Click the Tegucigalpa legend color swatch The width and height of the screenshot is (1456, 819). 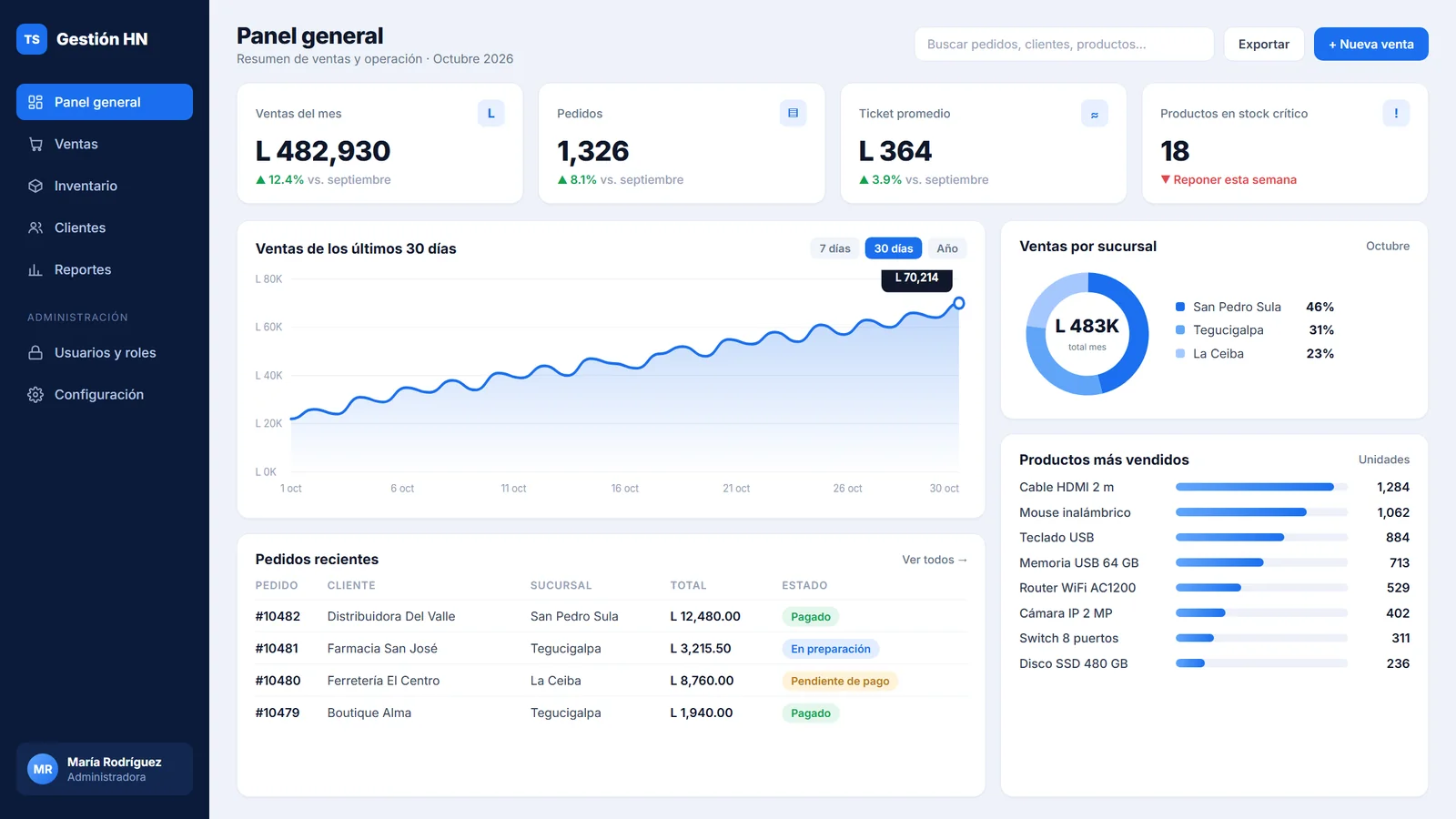(x=1180, y=330)
